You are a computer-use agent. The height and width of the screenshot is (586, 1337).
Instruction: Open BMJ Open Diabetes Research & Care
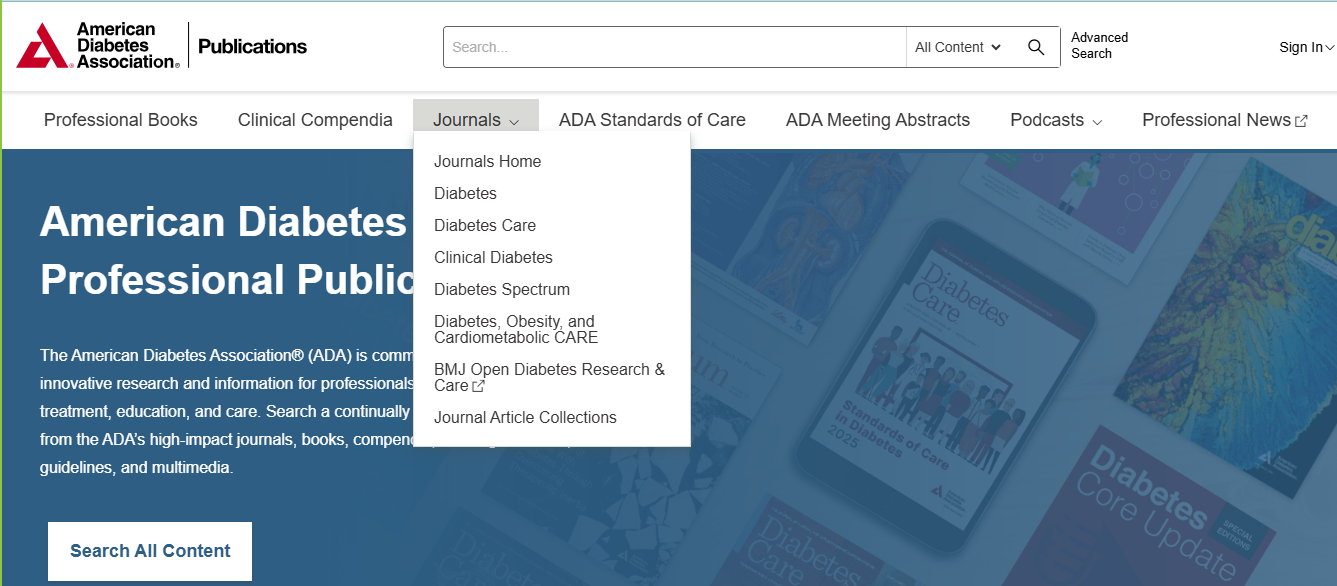[x=549, y=377]
